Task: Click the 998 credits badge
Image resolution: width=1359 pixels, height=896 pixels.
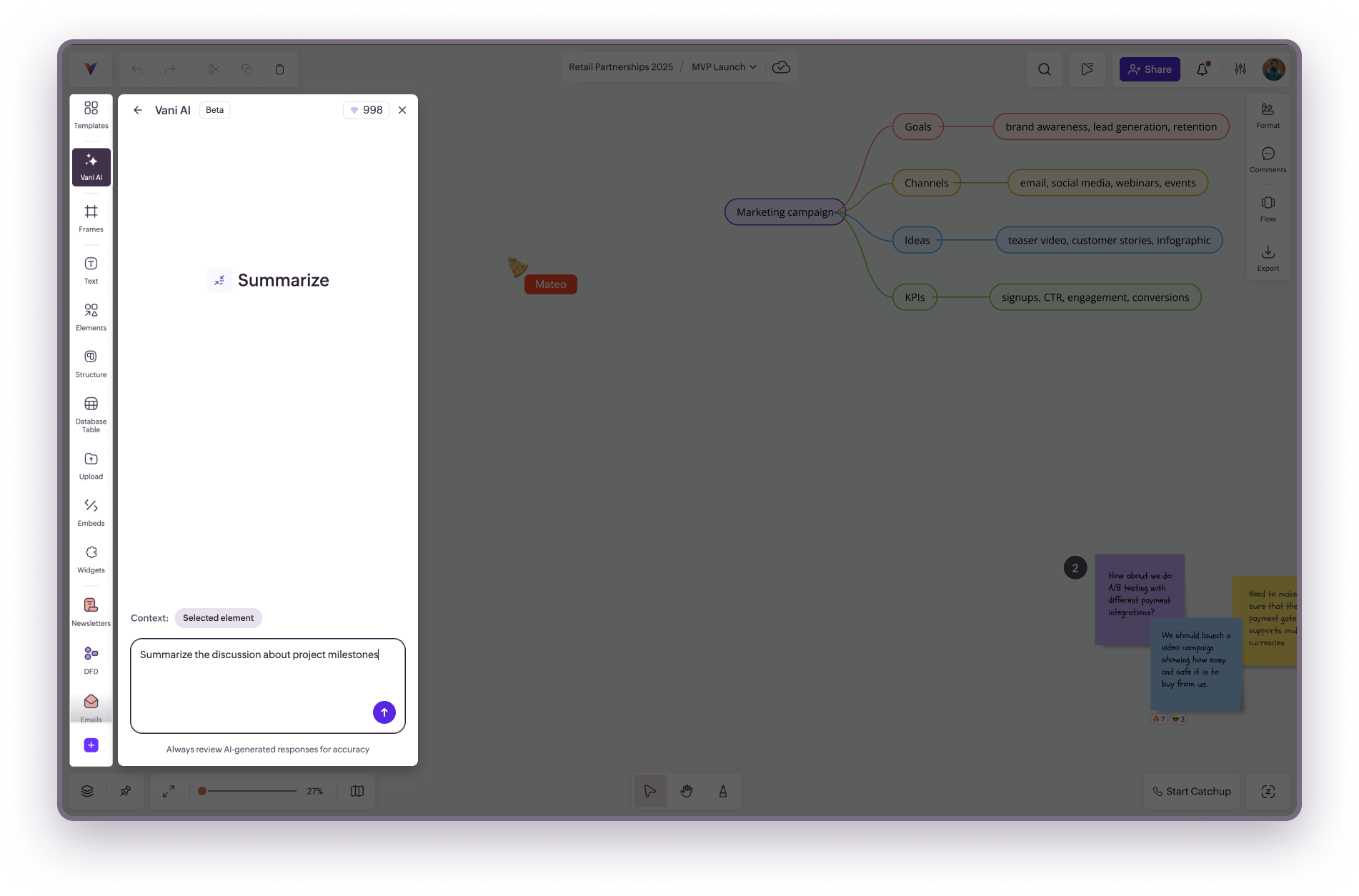Action: pyautogui.click(x=367, y=110)
